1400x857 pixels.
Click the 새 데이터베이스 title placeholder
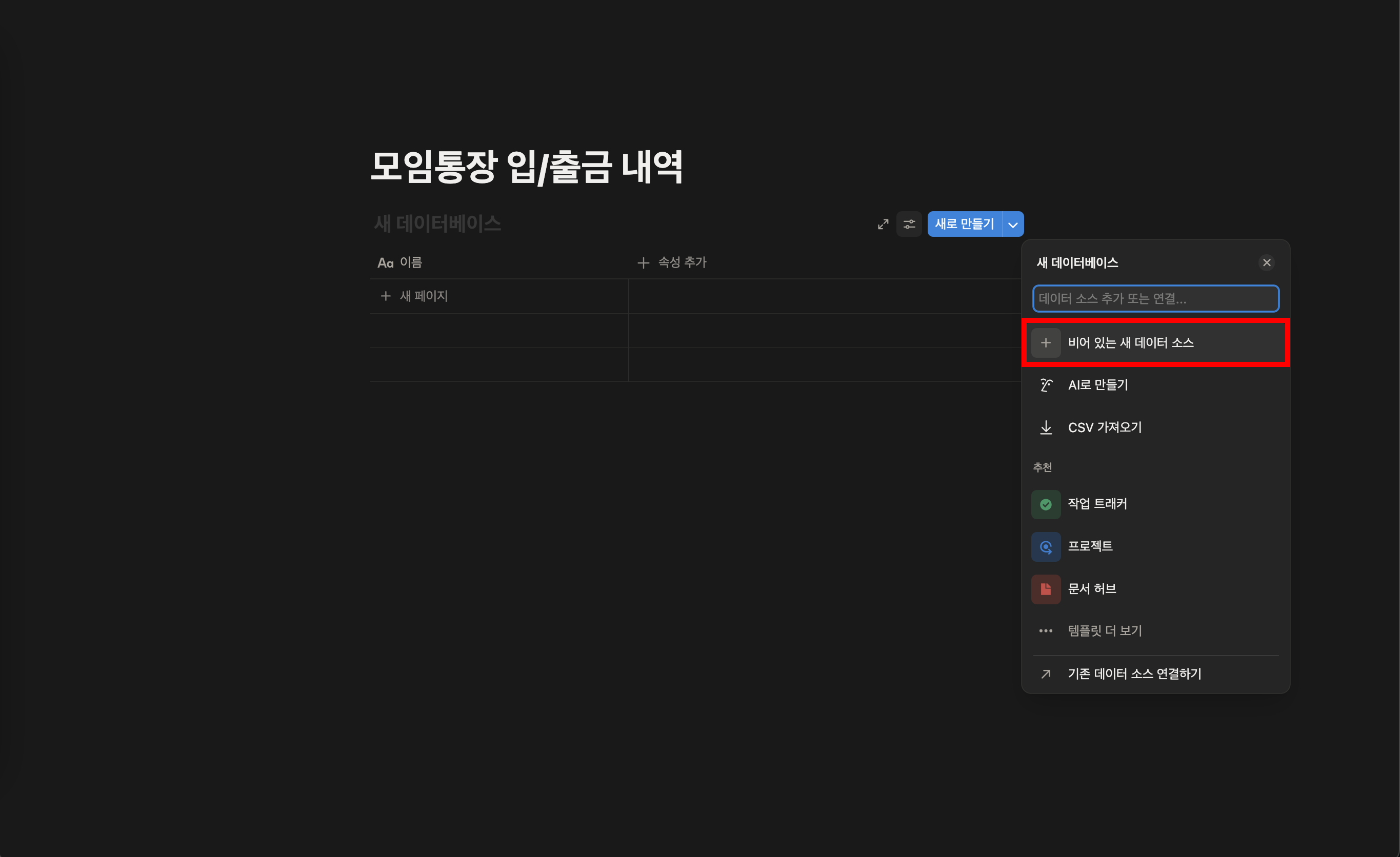click(x=437, y=224)
